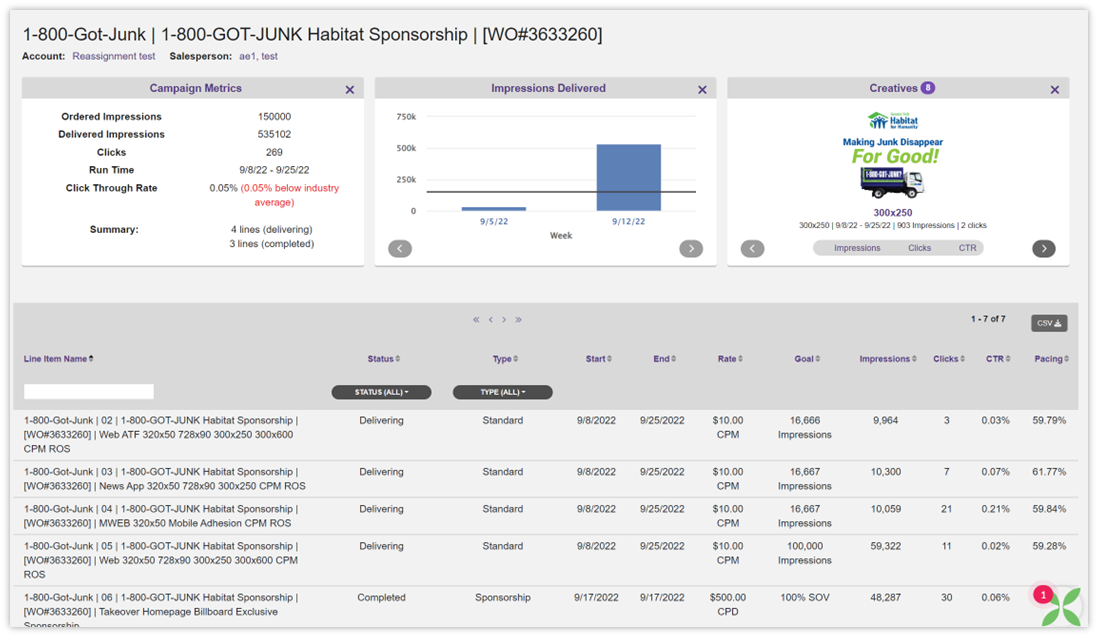
Task: Open the TYPE (ALL) filter dropdown
Action: [x=503, y=392]
